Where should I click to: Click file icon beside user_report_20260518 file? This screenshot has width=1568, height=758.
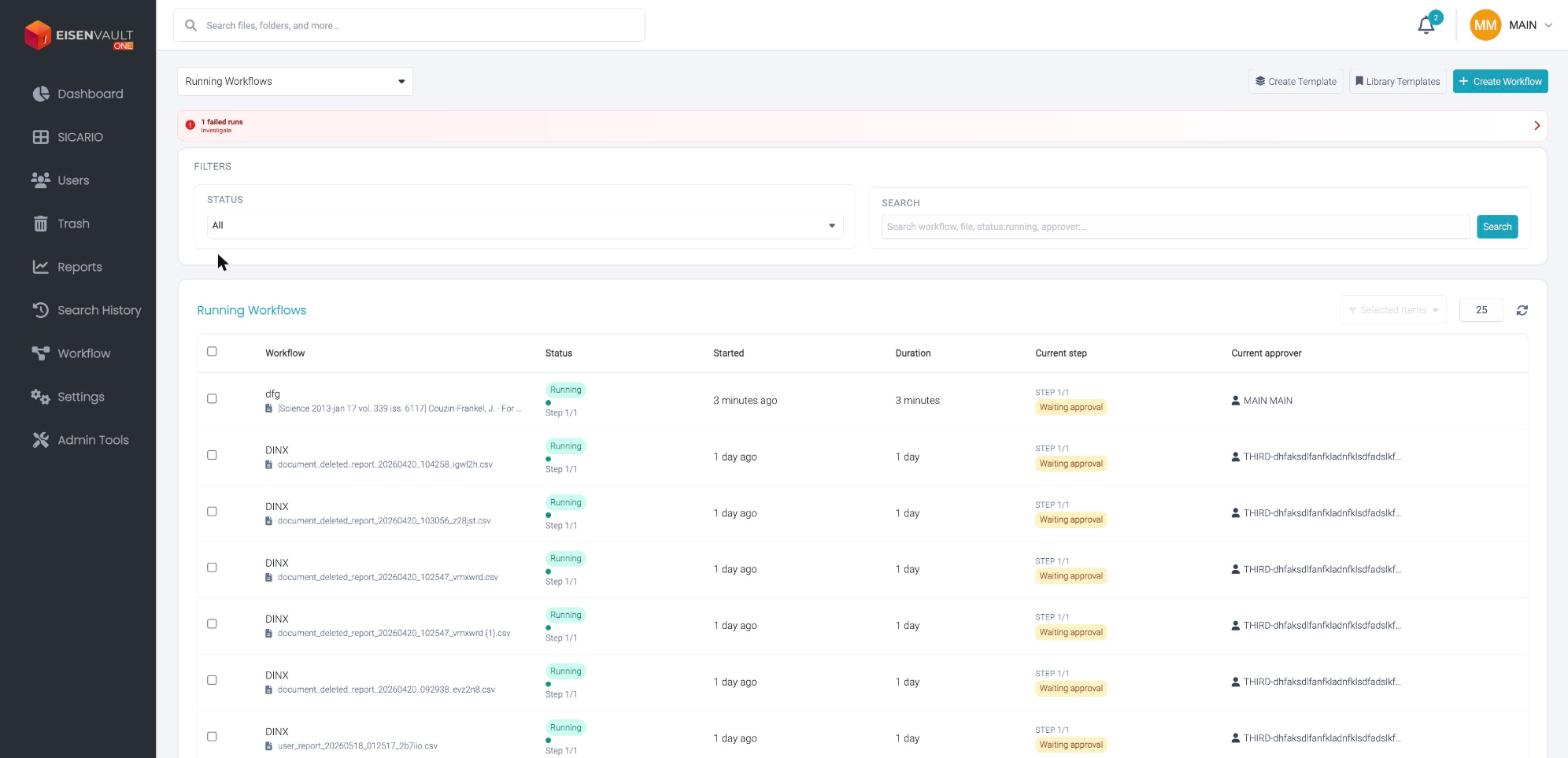268,746
